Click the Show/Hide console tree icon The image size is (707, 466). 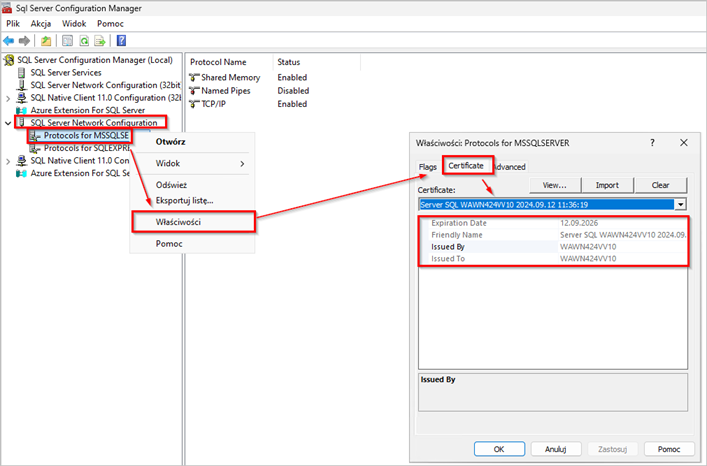[x=67, y=41]
